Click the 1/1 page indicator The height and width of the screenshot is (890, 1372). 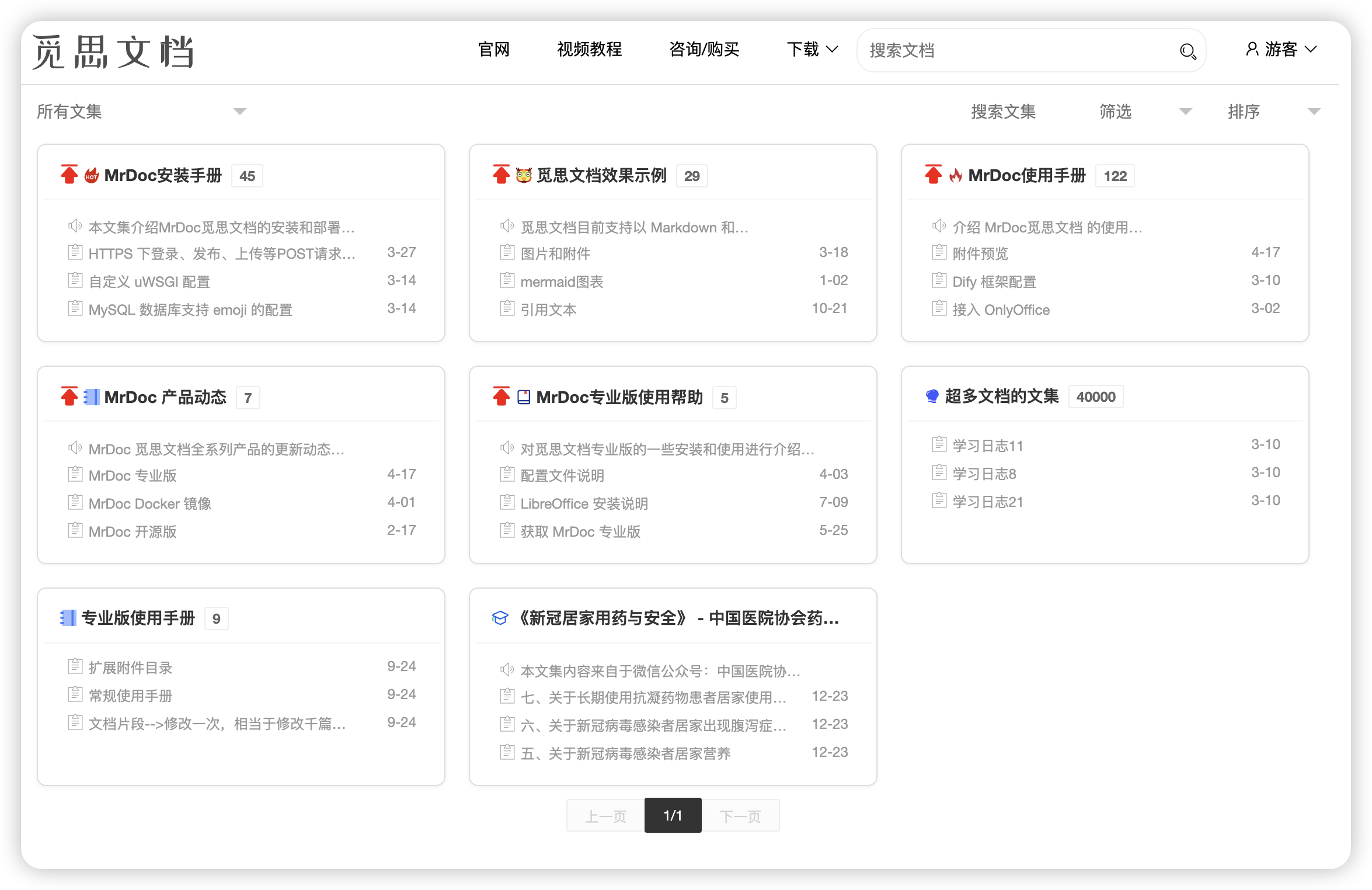(x=673, y=815)
